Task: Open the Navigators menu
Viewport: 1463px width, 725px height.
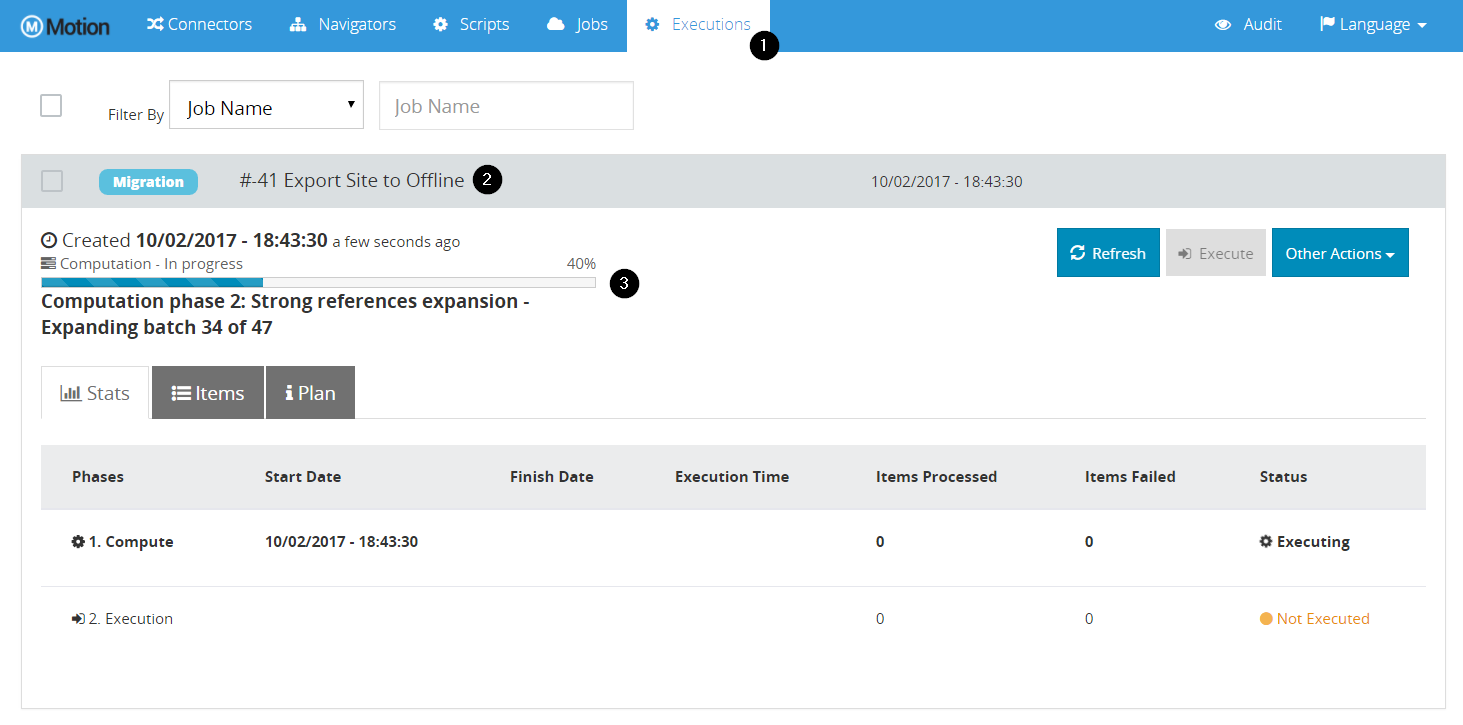Action: pos(343,25)
